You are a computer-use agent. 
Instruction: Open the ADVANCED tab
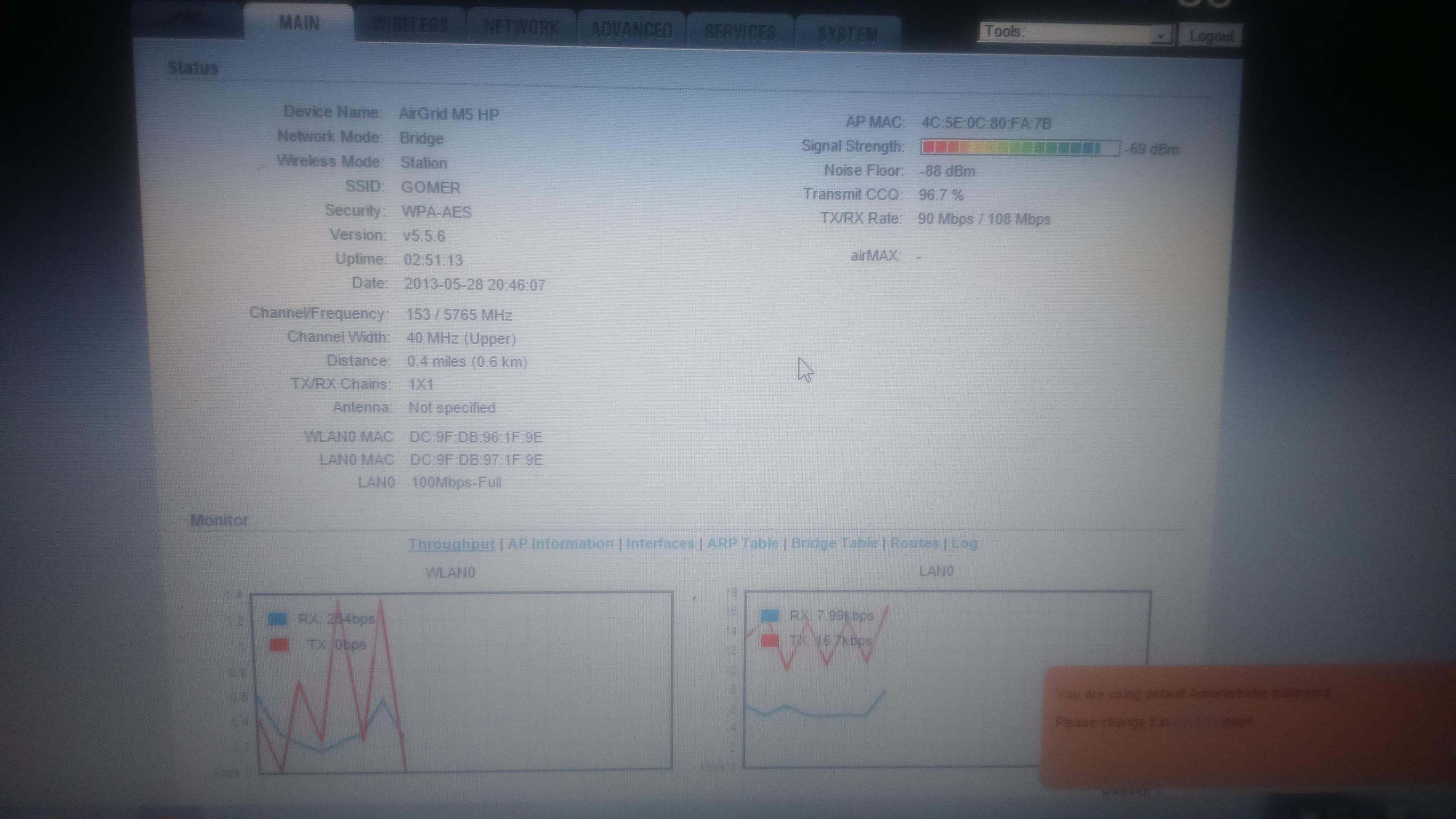pyautogui.click(x=632, y=30)
